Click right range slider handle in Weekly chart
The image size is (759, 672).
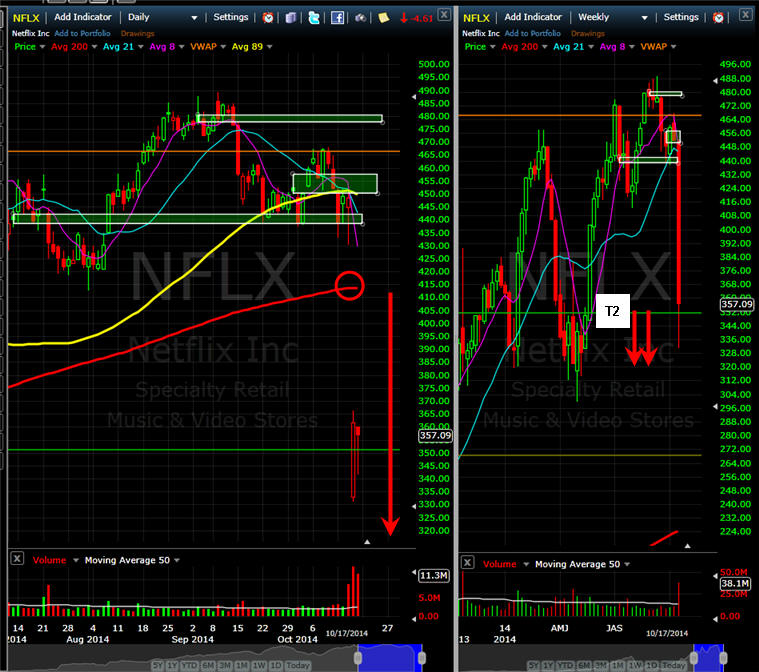tap(723, 657)
